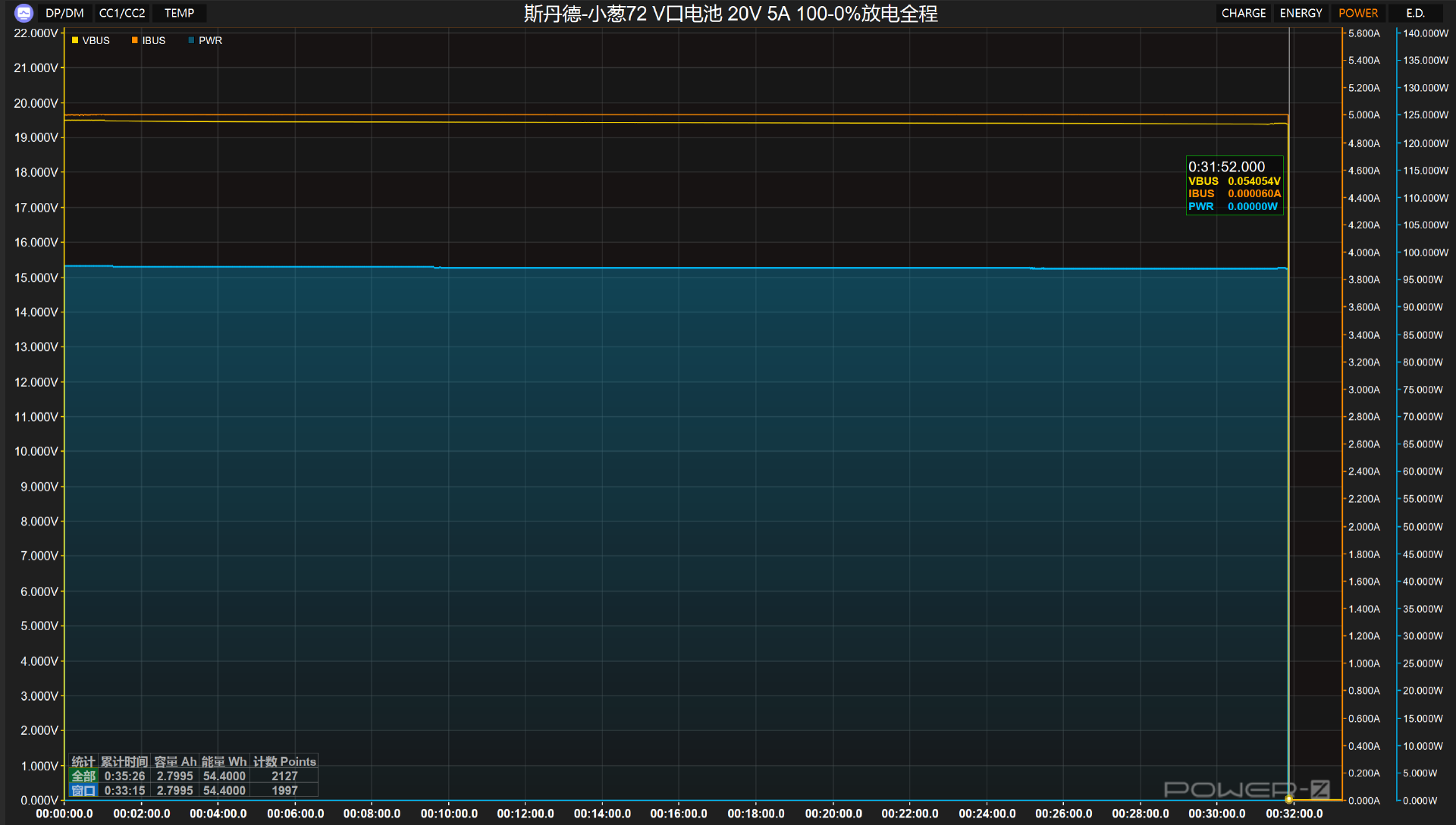
Task: Click the chart title text
Action: 730,14
